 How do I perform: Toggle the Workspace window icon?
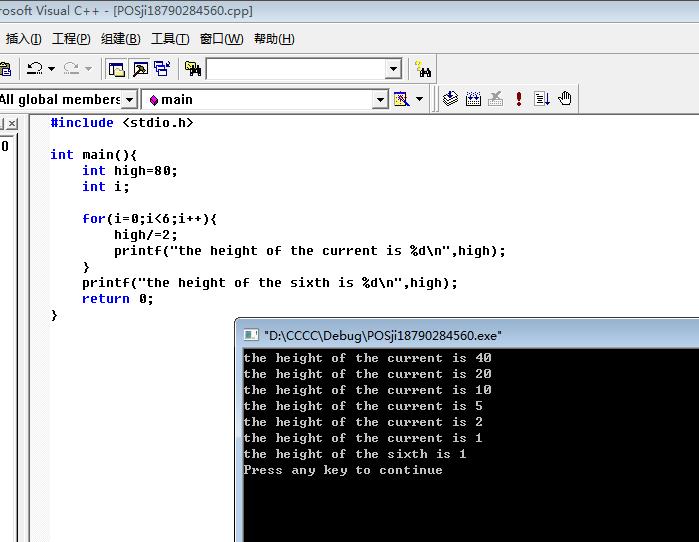tap(116, 69)
